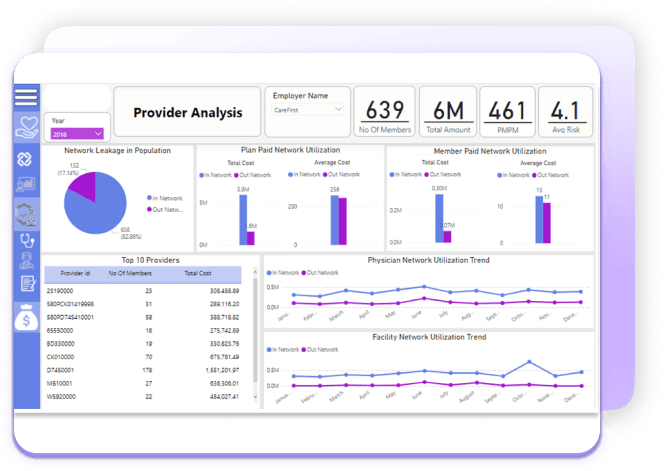Click the Provider Analysis title

click(x=188, y=113)
